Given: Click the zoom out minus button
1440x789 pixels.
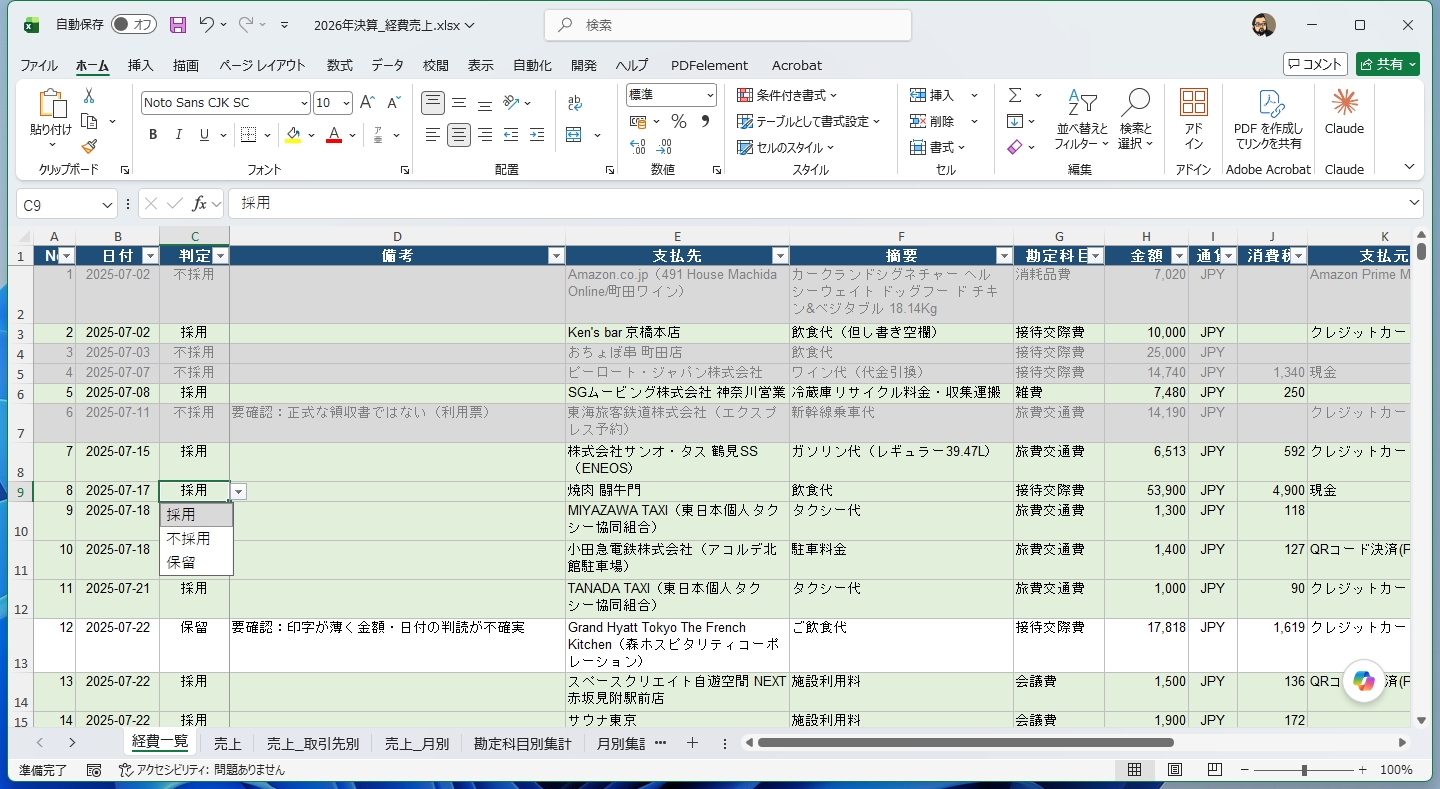Looking at the screenshot, I should pos(1245,770).
